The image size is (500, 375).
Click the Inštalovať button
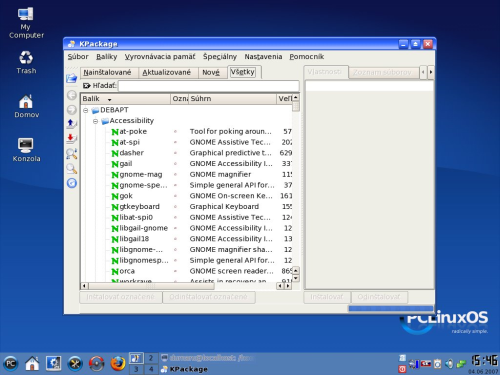coord(327,297)
